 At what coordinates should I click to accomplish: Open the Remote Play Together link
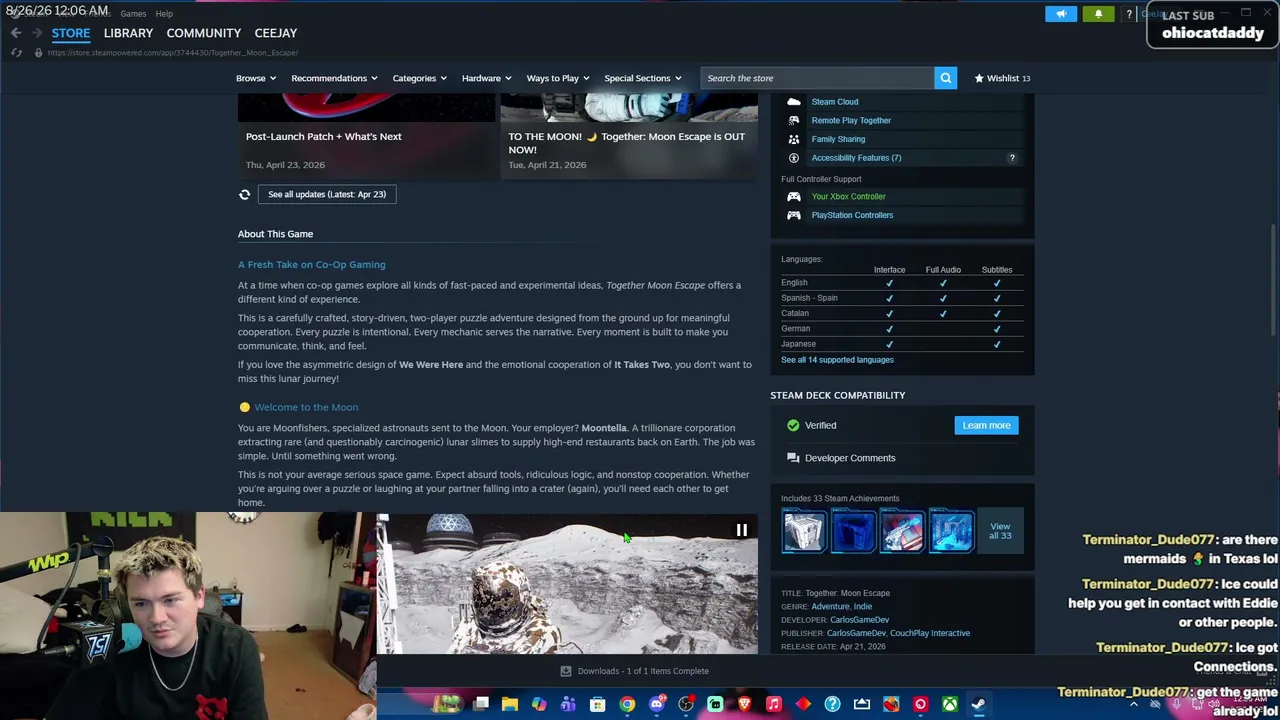pos(851,120)
